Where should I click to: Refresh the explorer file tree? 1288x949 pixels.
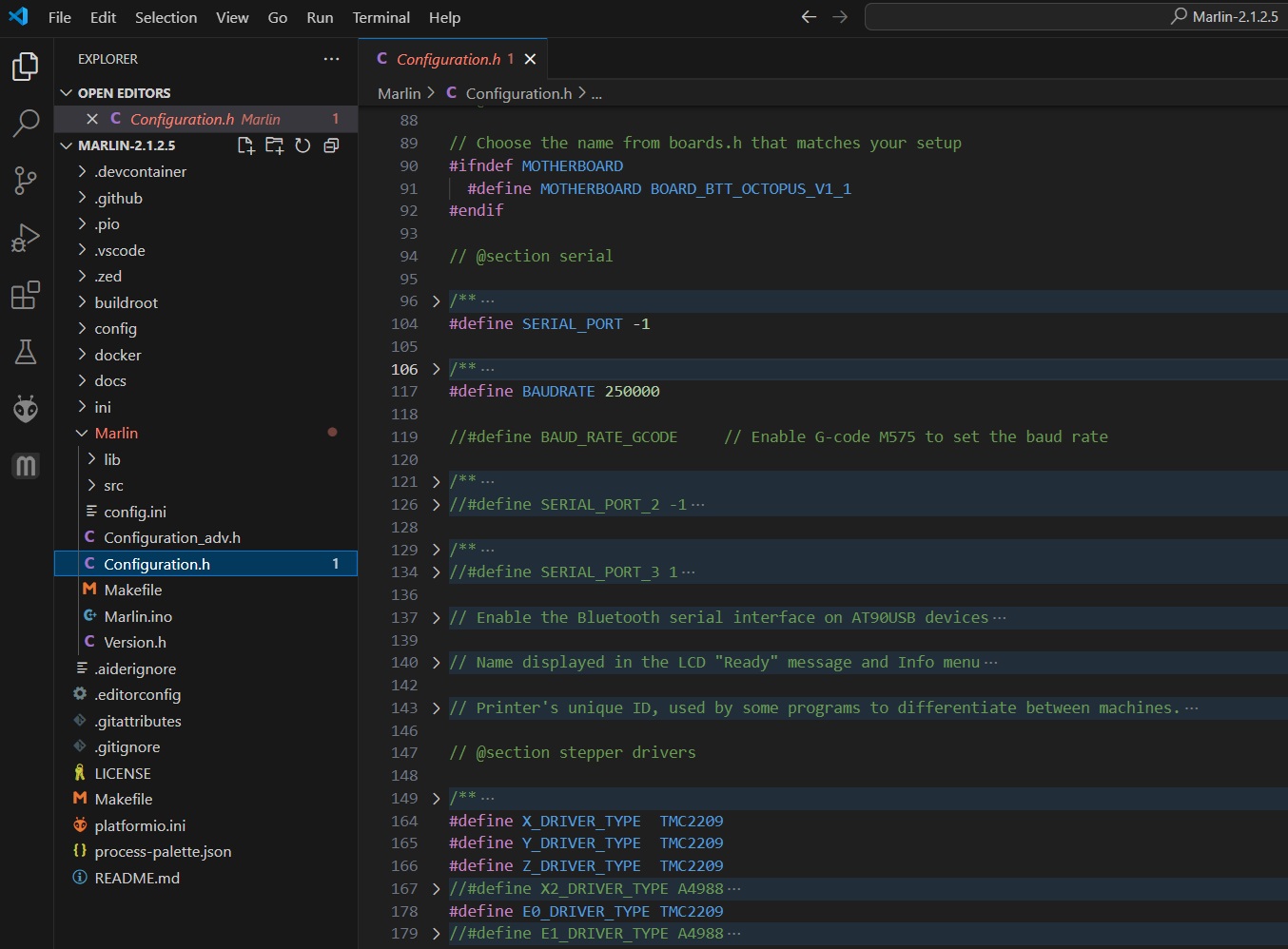tap(302, 145)
